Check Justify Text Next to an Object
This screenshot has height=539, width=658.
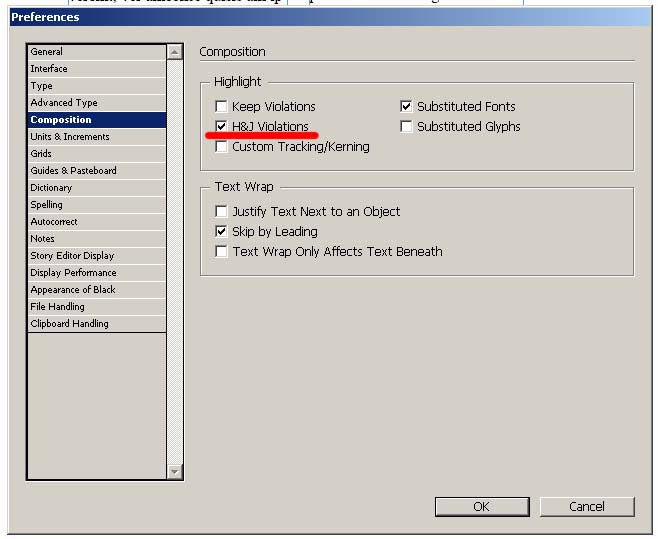[221, 211]
